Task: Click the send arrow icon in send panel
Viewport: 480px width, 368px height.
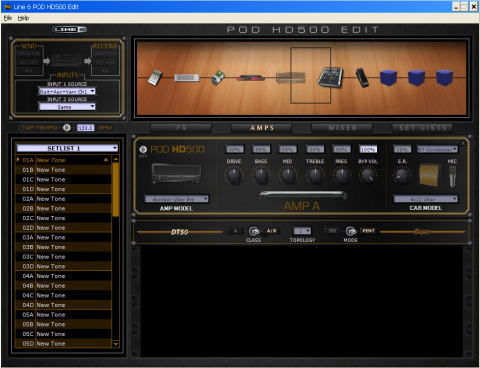Action: 46,61
